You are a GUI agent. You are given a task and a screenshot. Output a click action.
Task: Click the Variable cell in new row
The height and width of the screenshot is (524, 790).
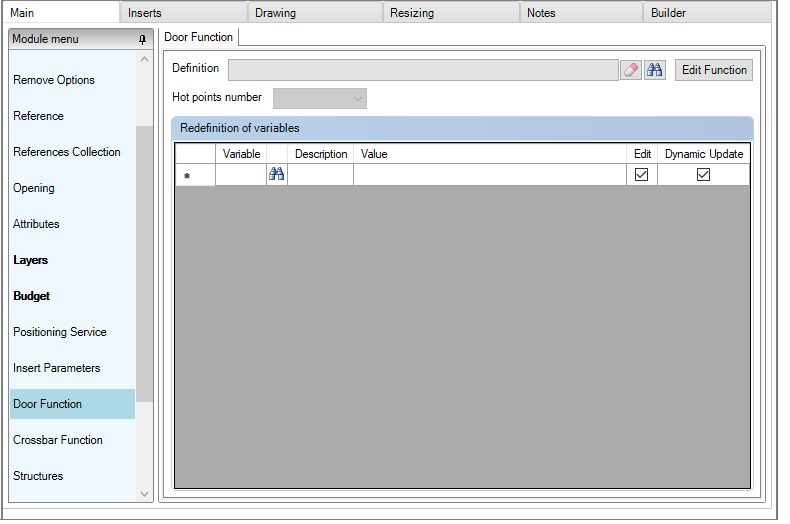[x=241, y=175]
